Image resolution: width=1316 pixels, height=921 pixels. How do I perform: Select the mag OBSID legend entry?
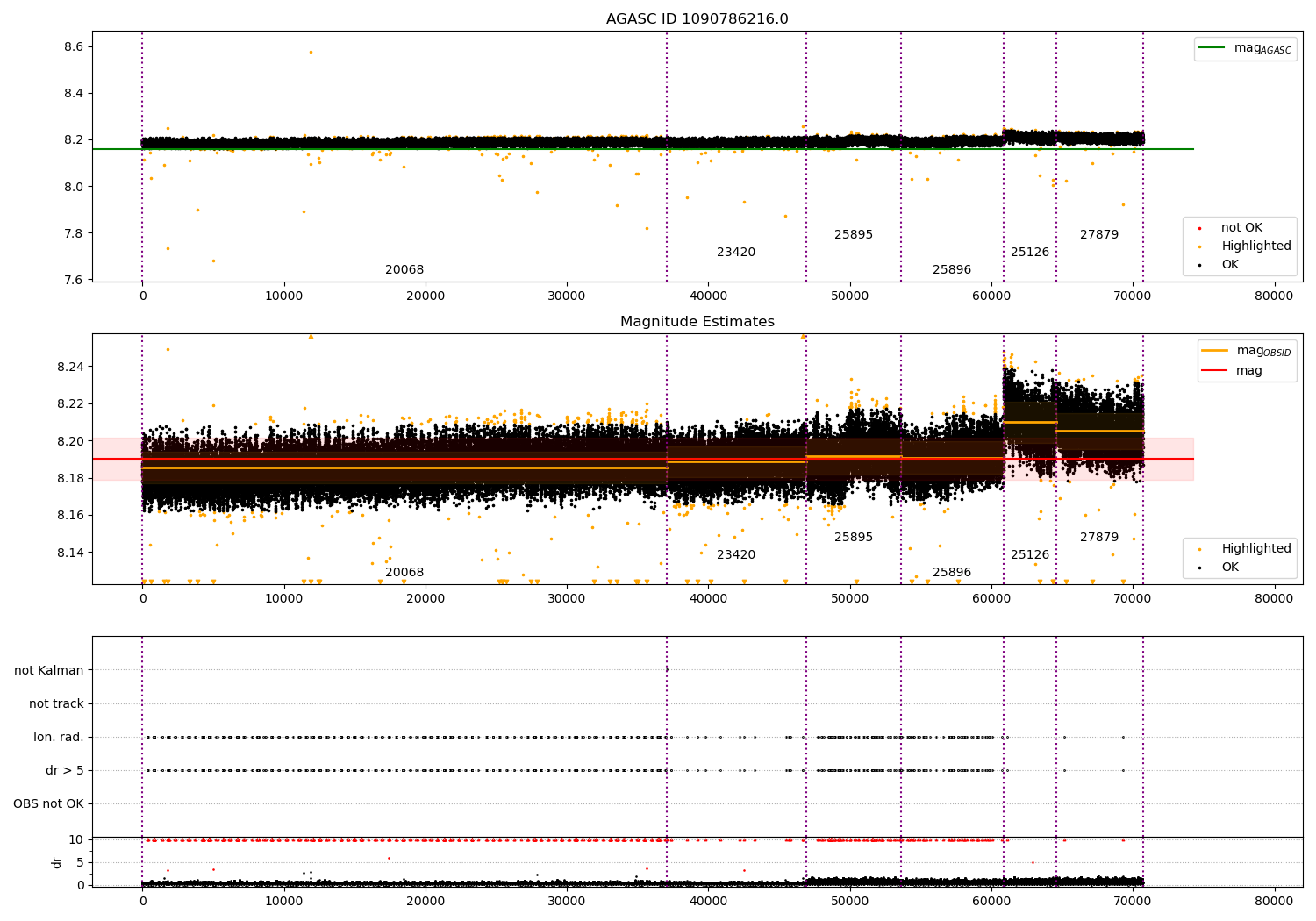(x=1247, y=351)
